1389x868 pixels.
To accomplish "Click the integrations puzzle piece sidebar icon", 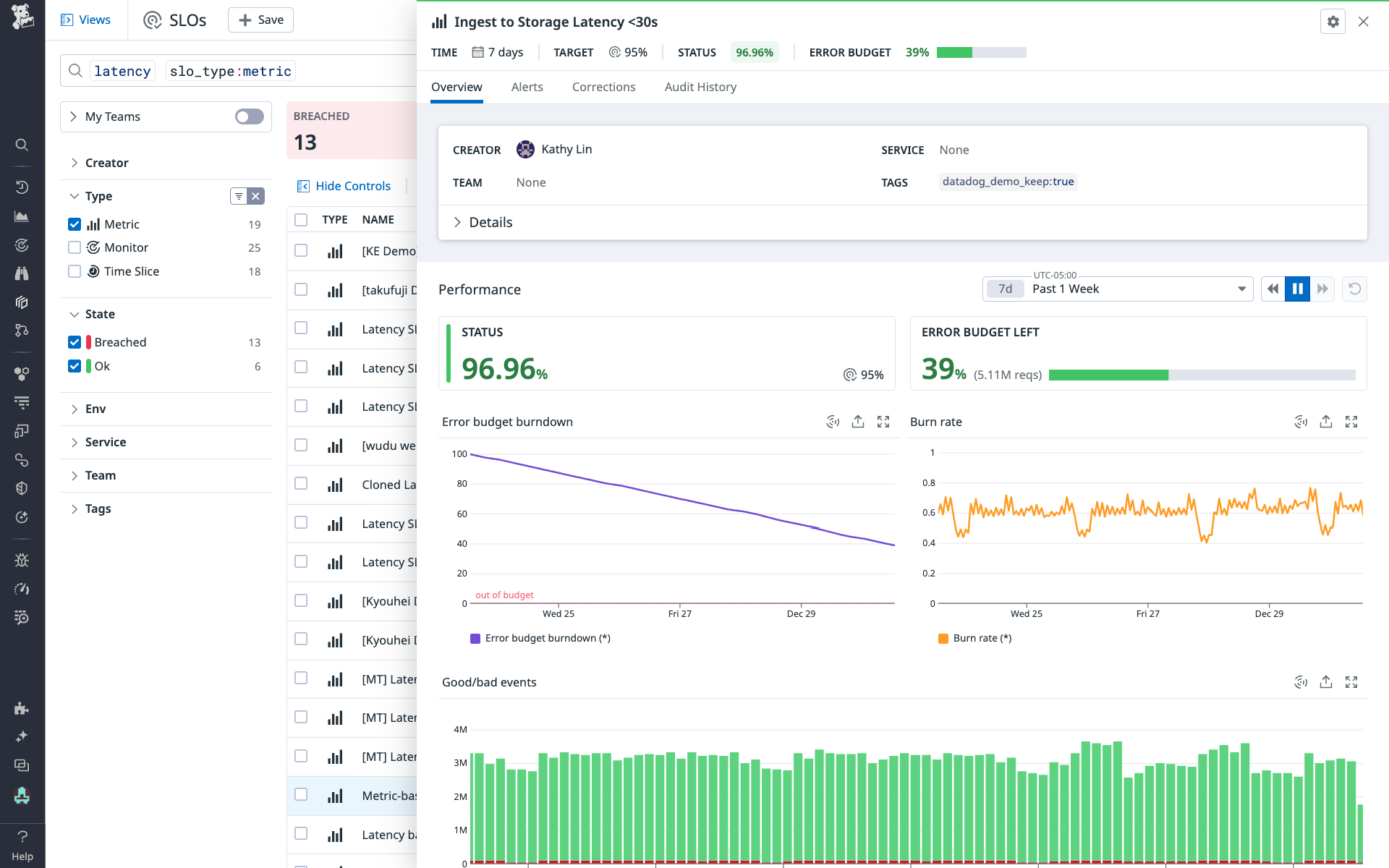I will [x=22, y=708].
